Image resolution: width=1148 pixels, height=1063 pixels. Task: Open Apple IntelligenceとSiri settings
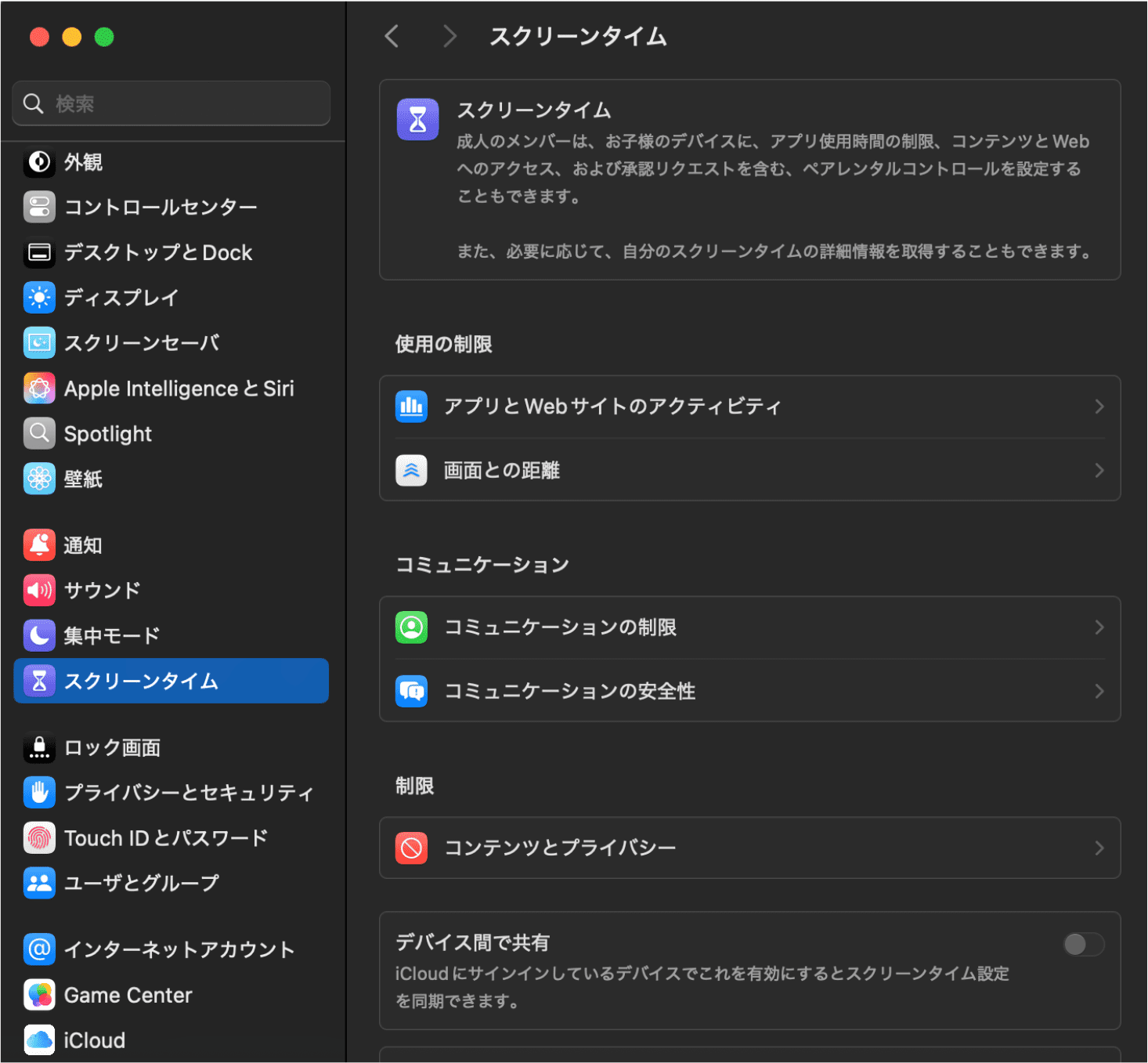tap(39, 388)
